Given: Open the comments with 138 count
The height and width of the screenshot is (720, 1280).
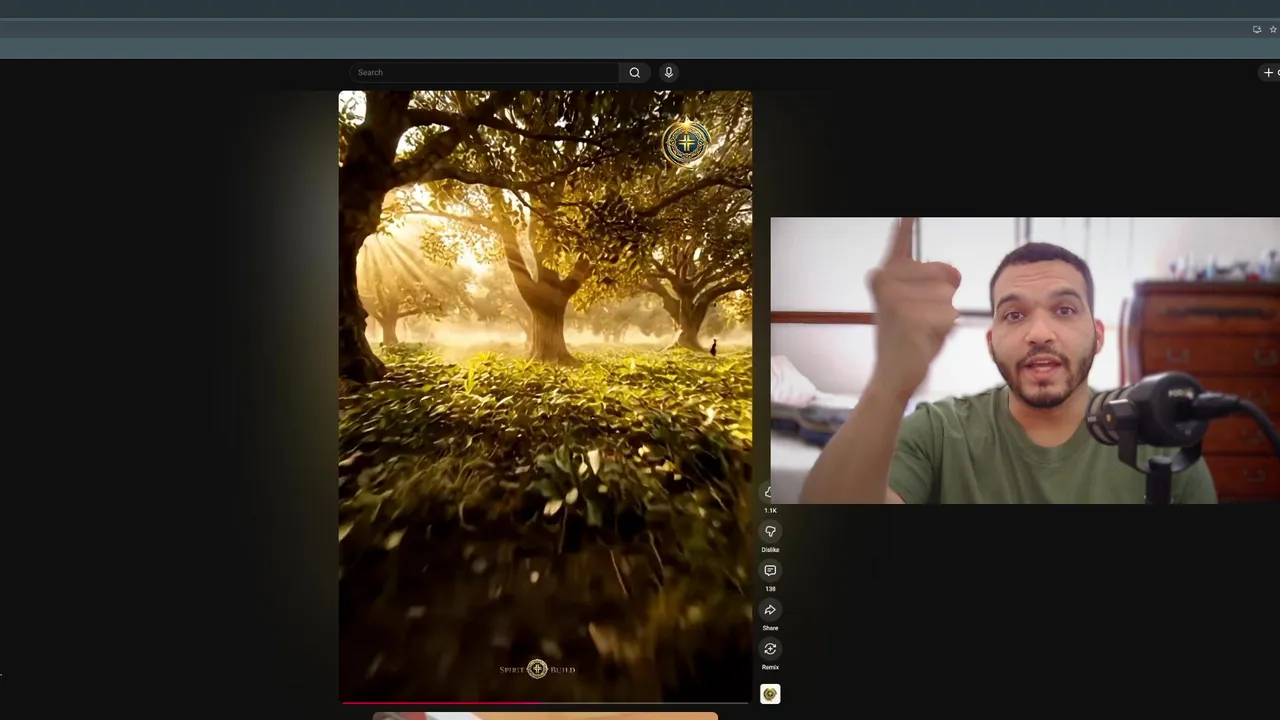Looking at the screenshot, I should [770, 571].
